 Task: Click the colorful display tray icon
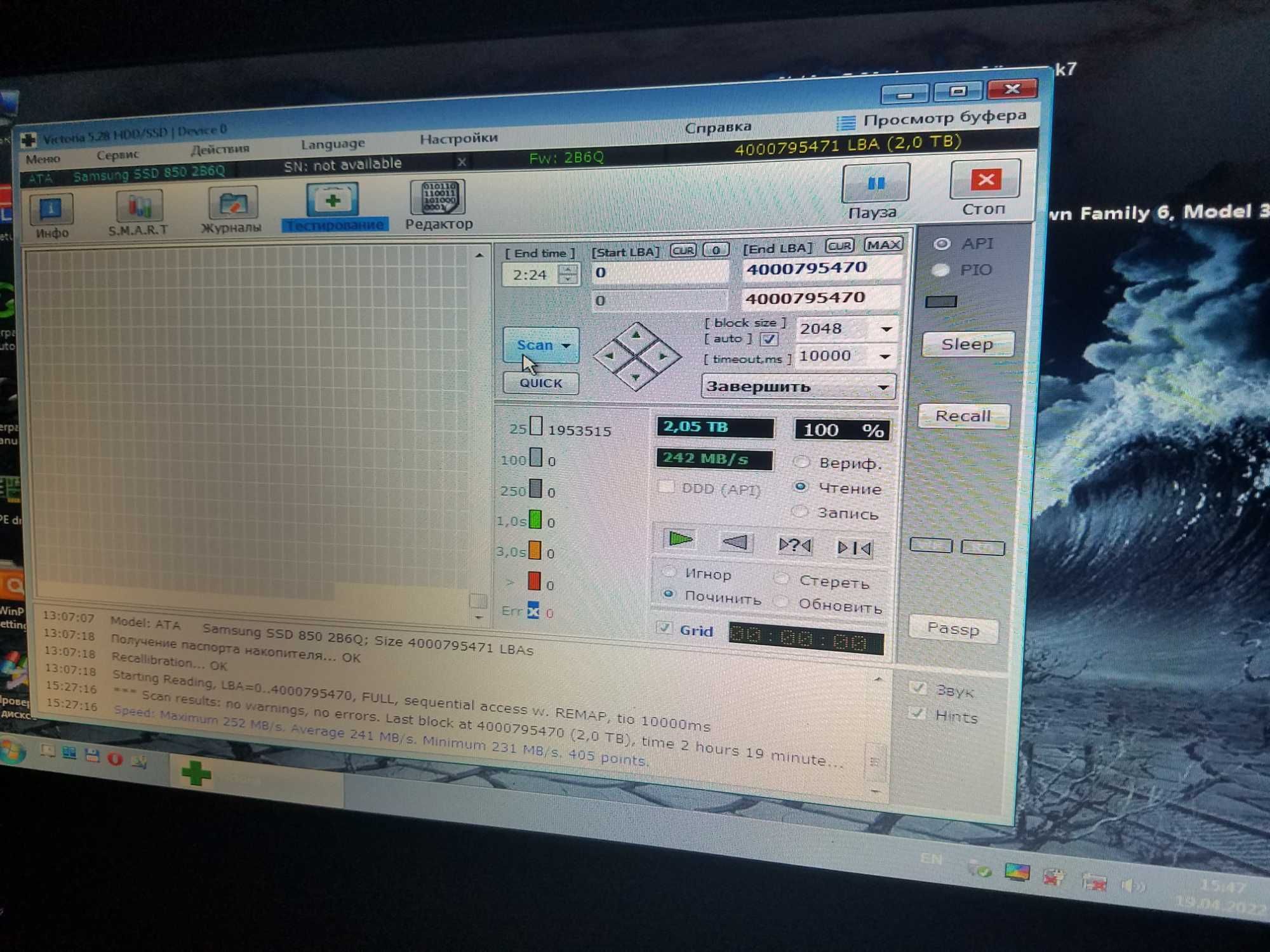point(1017,872)
